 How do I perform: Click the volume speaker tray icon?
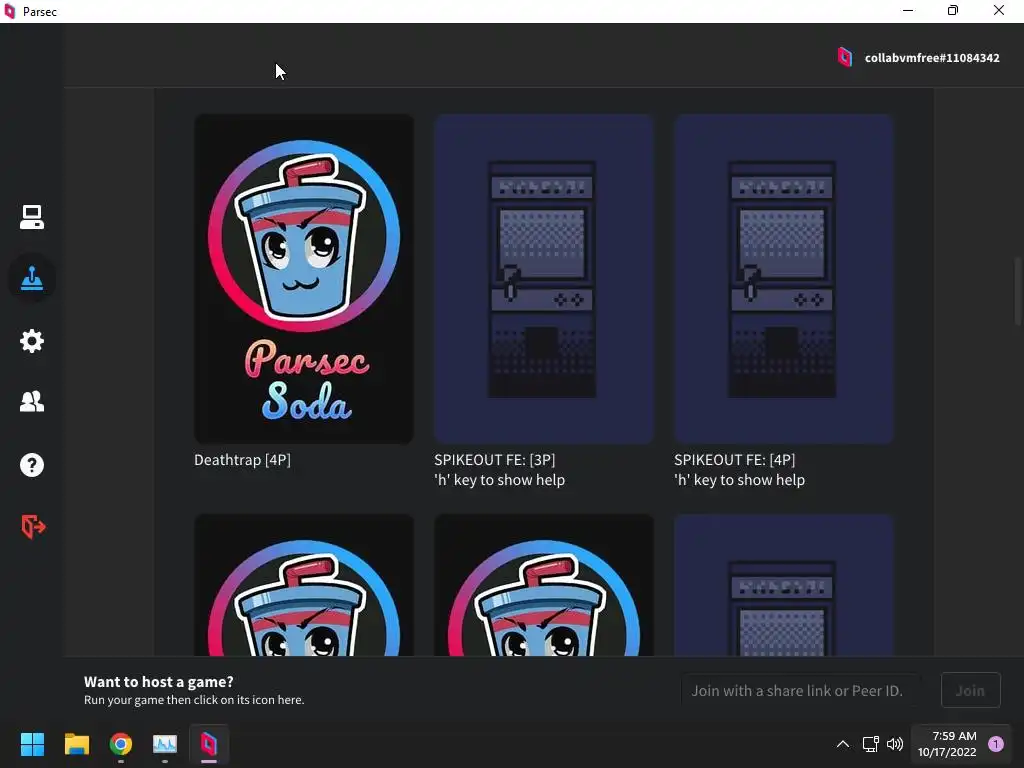point(895,744)
